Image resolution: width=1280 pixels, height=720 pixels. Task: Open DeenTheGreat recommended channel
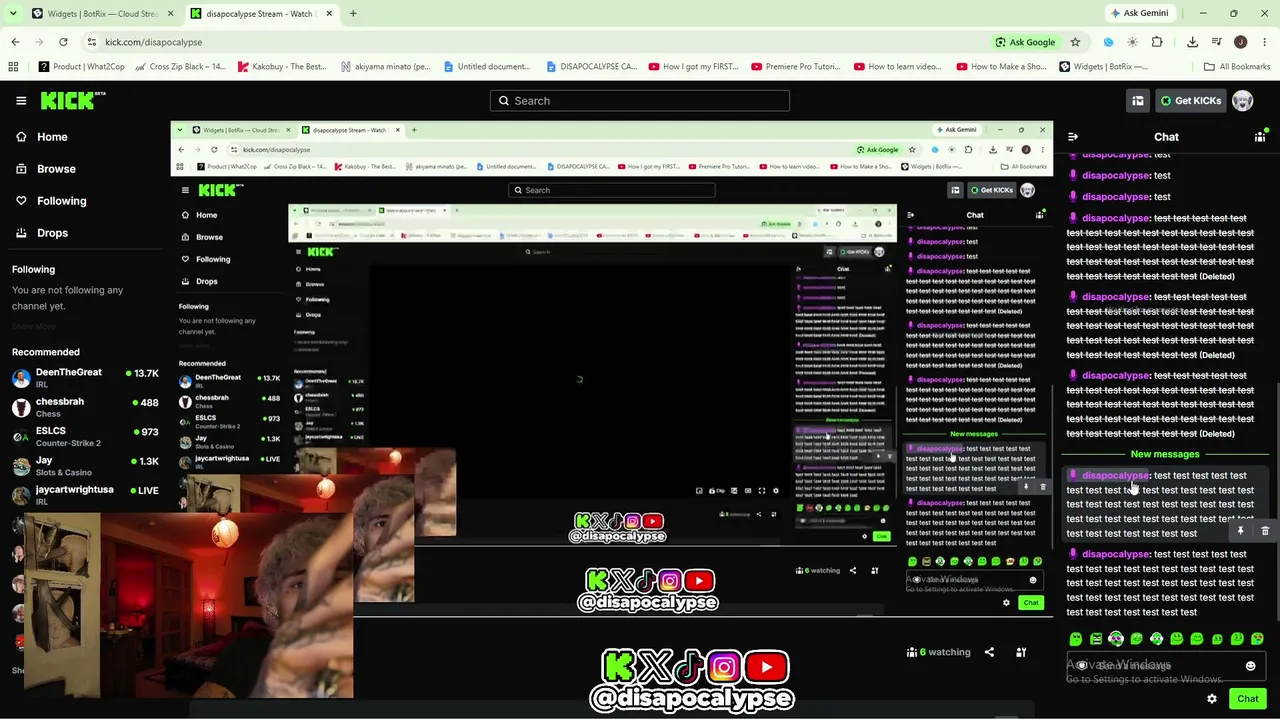(86, 378)
